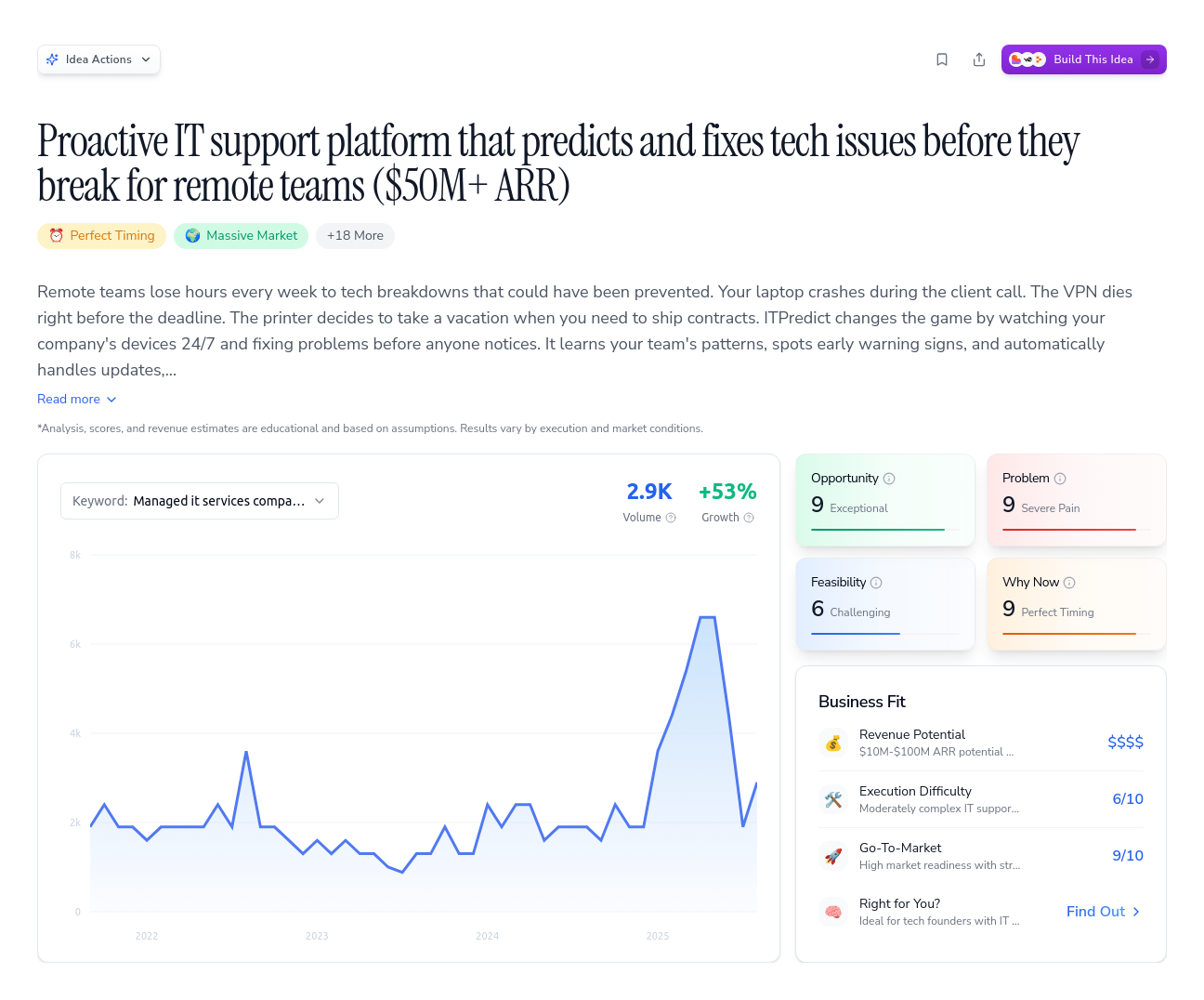Select the Massive Market tag
Viewport: 1204px width, 1000px height.
click(x=241, y=235)
